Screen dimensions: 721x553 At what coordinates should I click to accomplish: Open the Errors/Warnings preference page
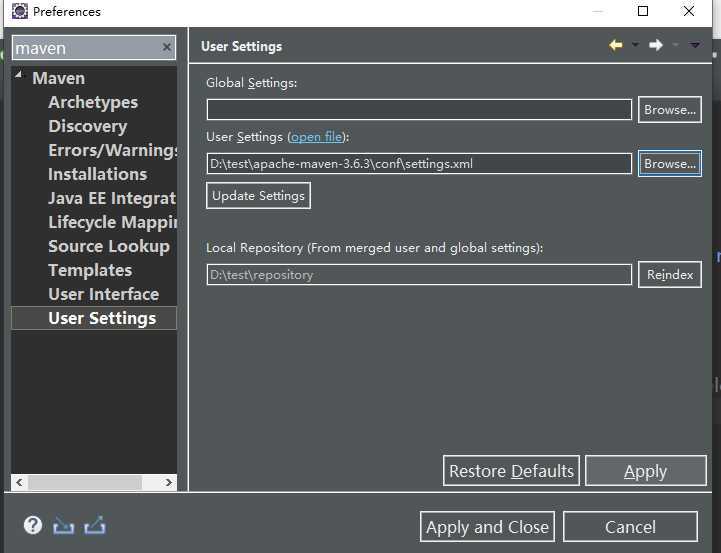113,150
